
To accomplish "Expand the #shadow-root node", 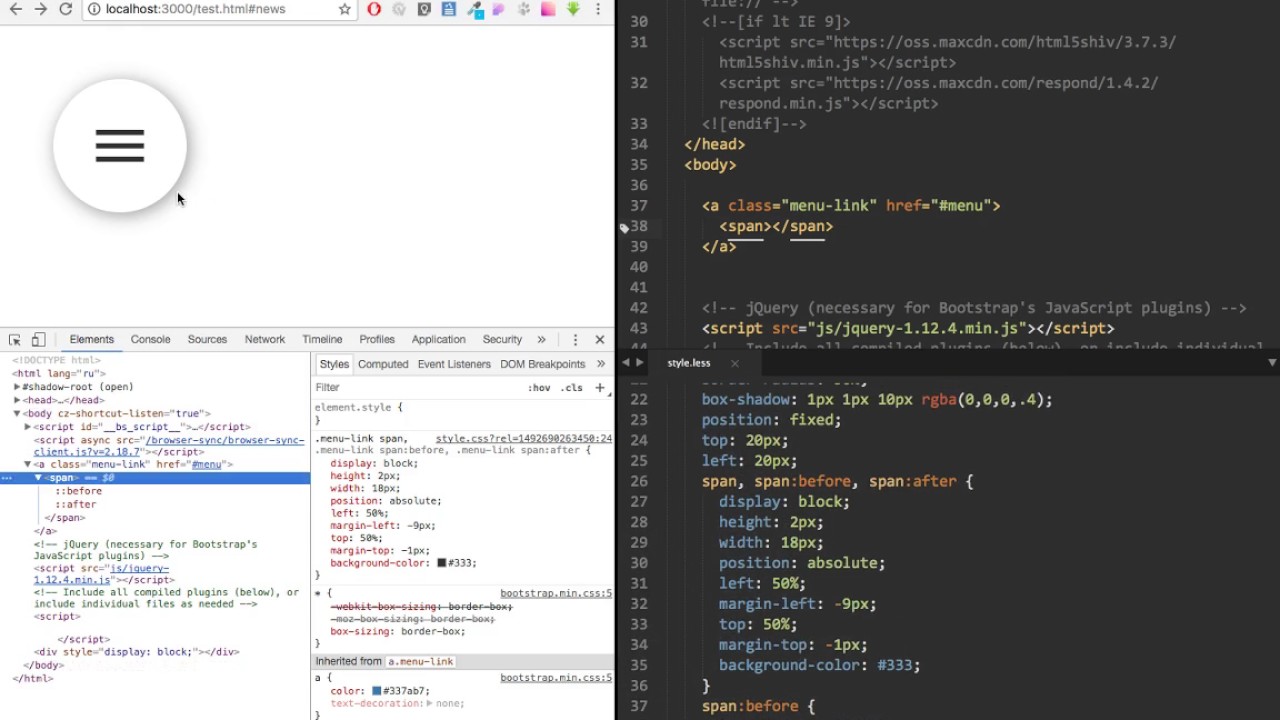I will pos(17,387).
